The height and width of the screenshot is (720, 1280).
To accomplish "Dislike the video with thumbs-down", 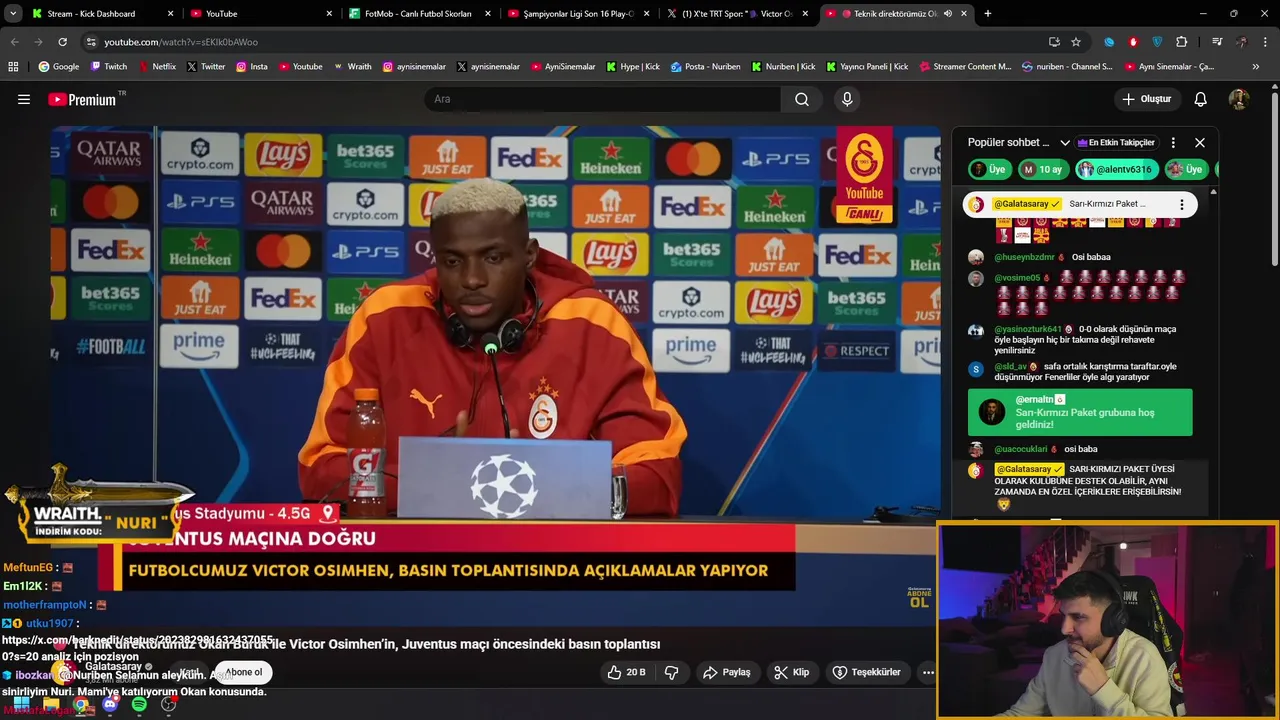I will [672, 672].
